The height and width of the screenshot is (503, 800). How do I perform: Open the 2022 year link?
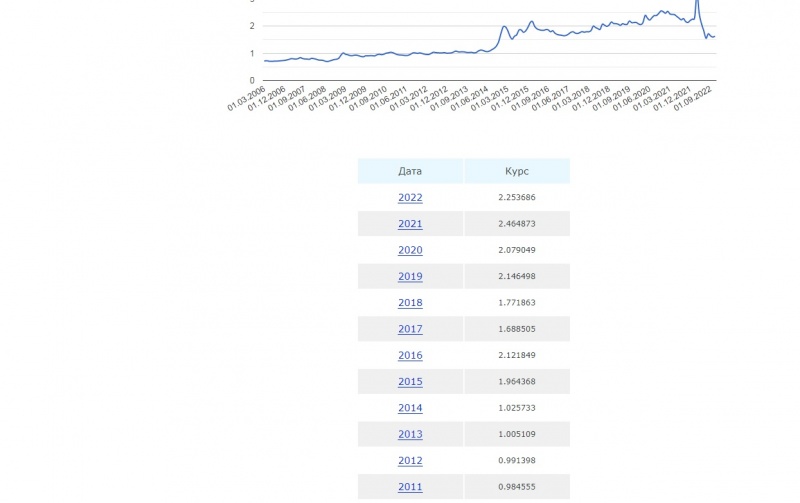(x=410, y=198)
